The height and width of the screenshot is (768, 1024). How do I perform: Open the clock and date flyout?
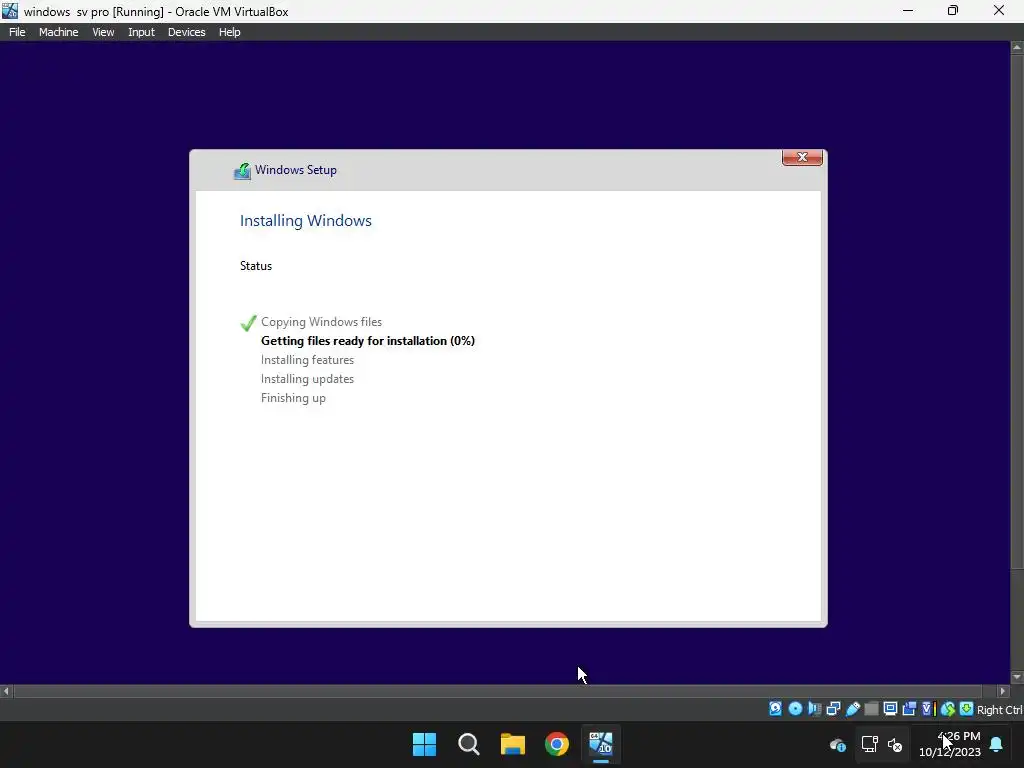tap(950, 744)
